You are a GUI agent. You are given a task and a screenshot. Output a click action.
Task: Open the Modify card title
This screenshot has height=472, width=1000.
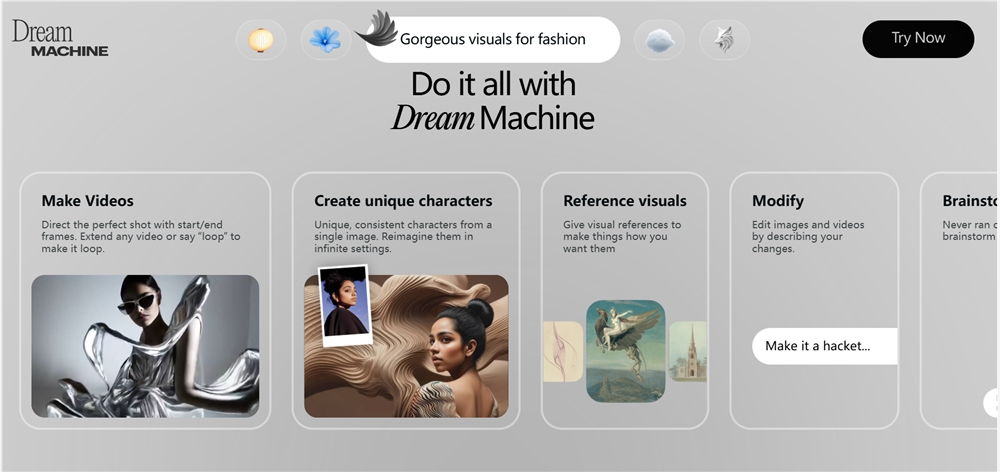coord(778,201)
